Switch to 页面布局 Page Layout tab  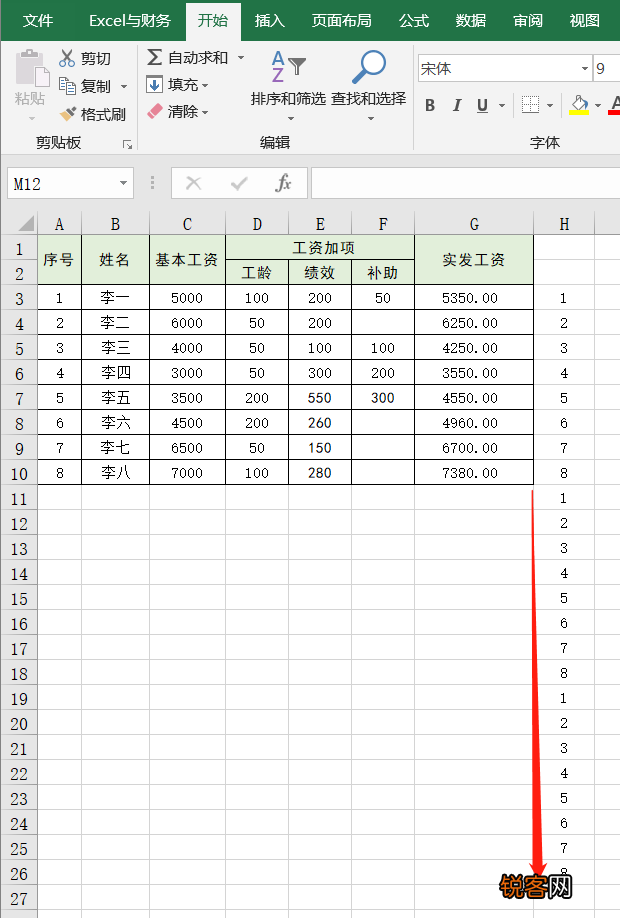pos(341,21)
